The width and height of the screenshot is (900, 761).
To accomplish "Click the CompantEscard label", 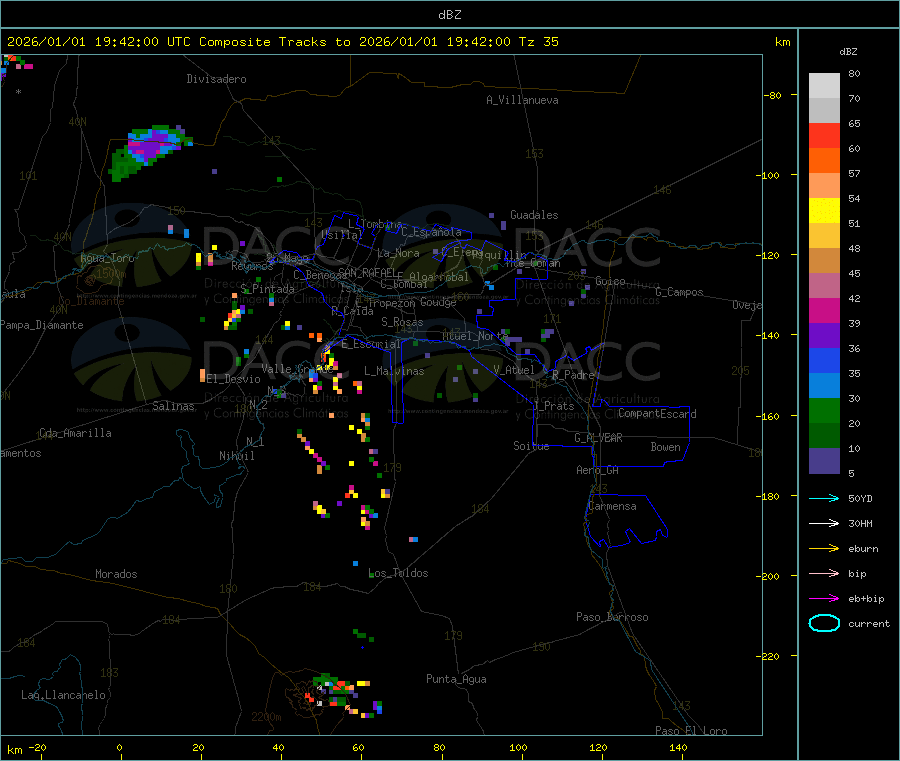I will pyautogui.click(x=657, y=414).
